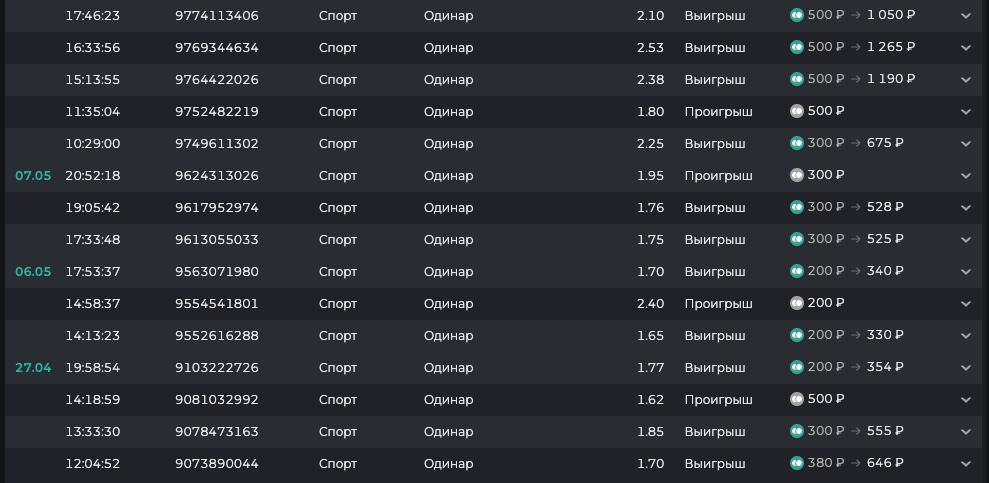989x483 pixels.
Task: Click the 27.04 date label
Action: point(33,368)
